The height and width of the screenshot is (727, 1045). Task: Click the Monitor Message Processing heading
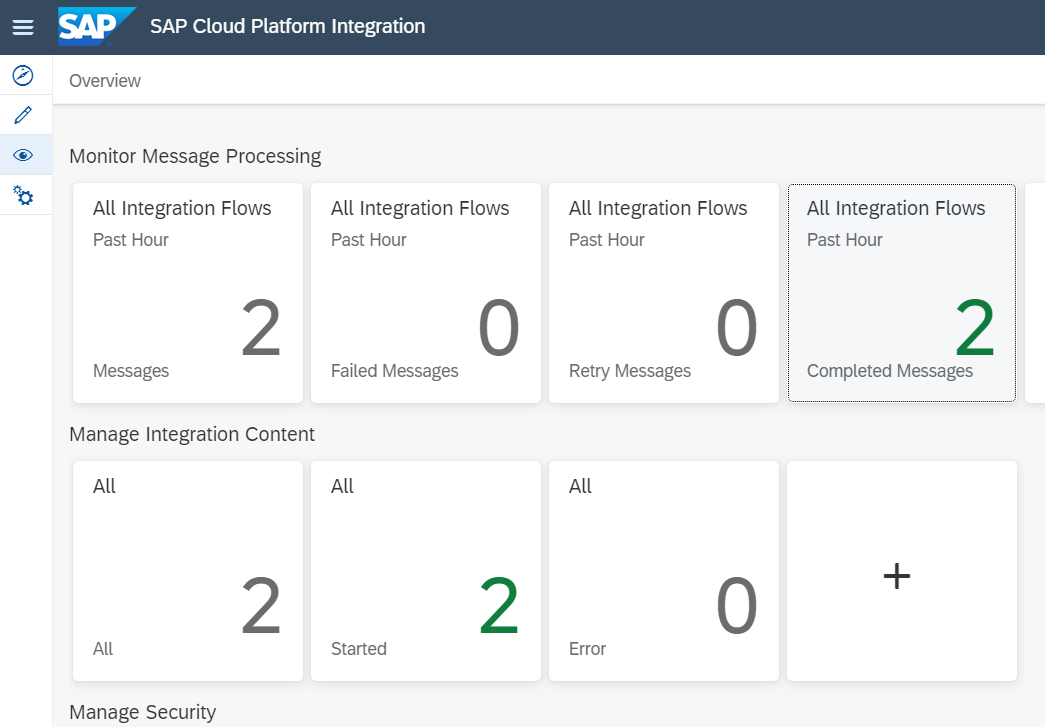tap(195, 156)
